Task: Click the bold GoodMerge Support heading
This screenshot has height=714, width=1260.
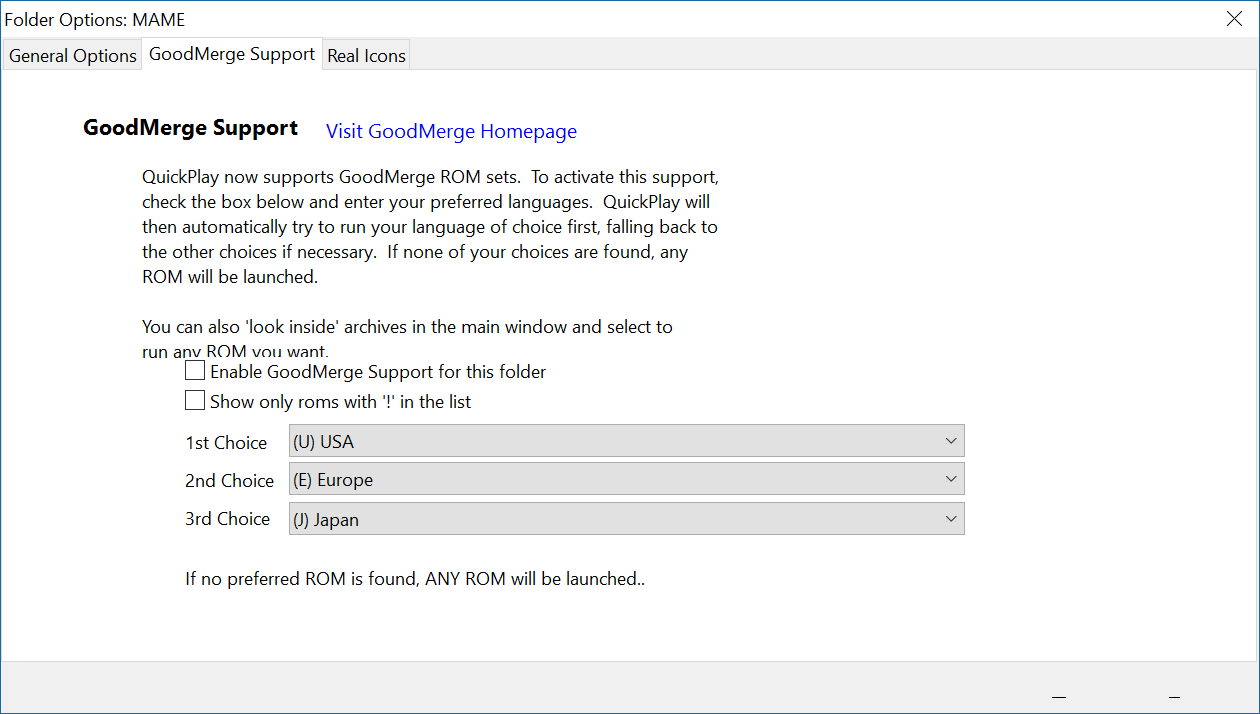Action: [x=190, y=128]
